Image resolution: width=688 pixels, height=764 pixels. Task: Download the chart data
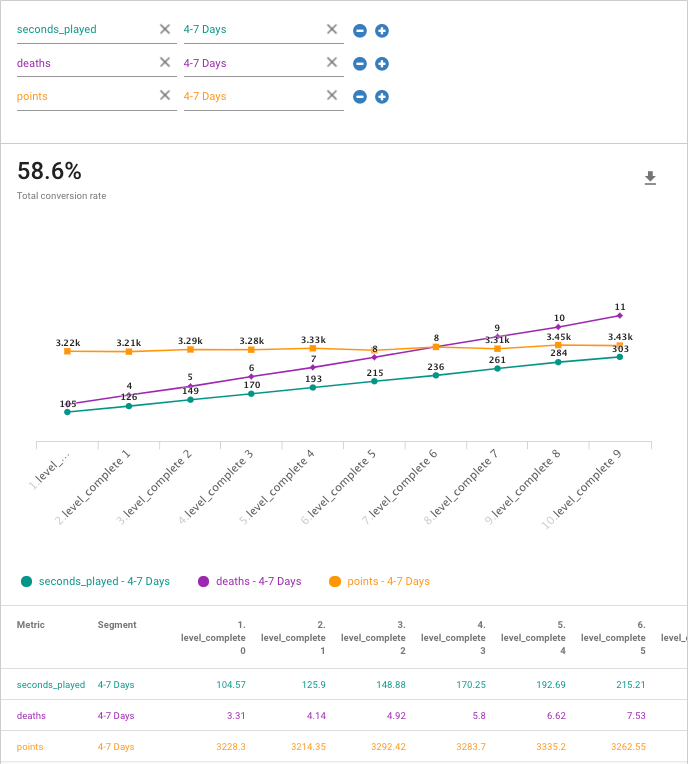coord(650,178)
